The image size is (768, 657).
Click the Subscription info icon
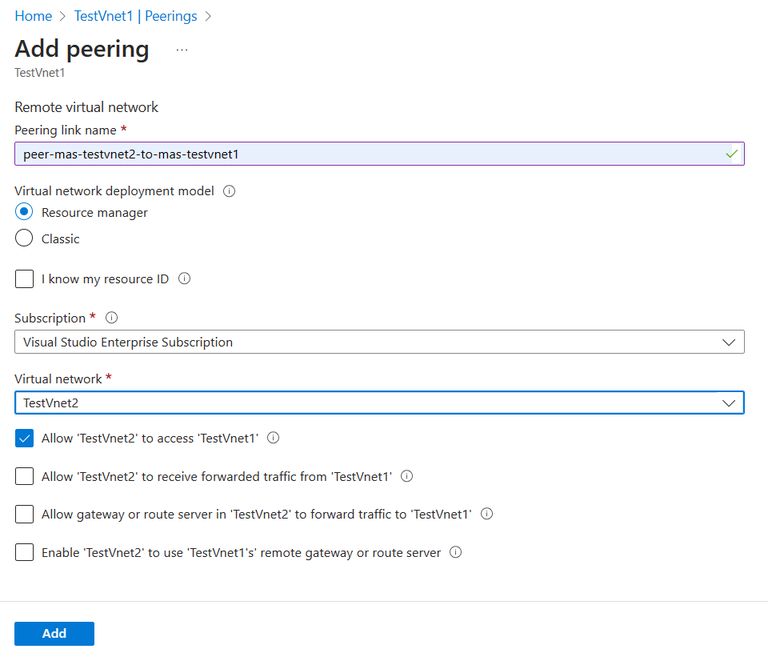(x=111, y=318)
